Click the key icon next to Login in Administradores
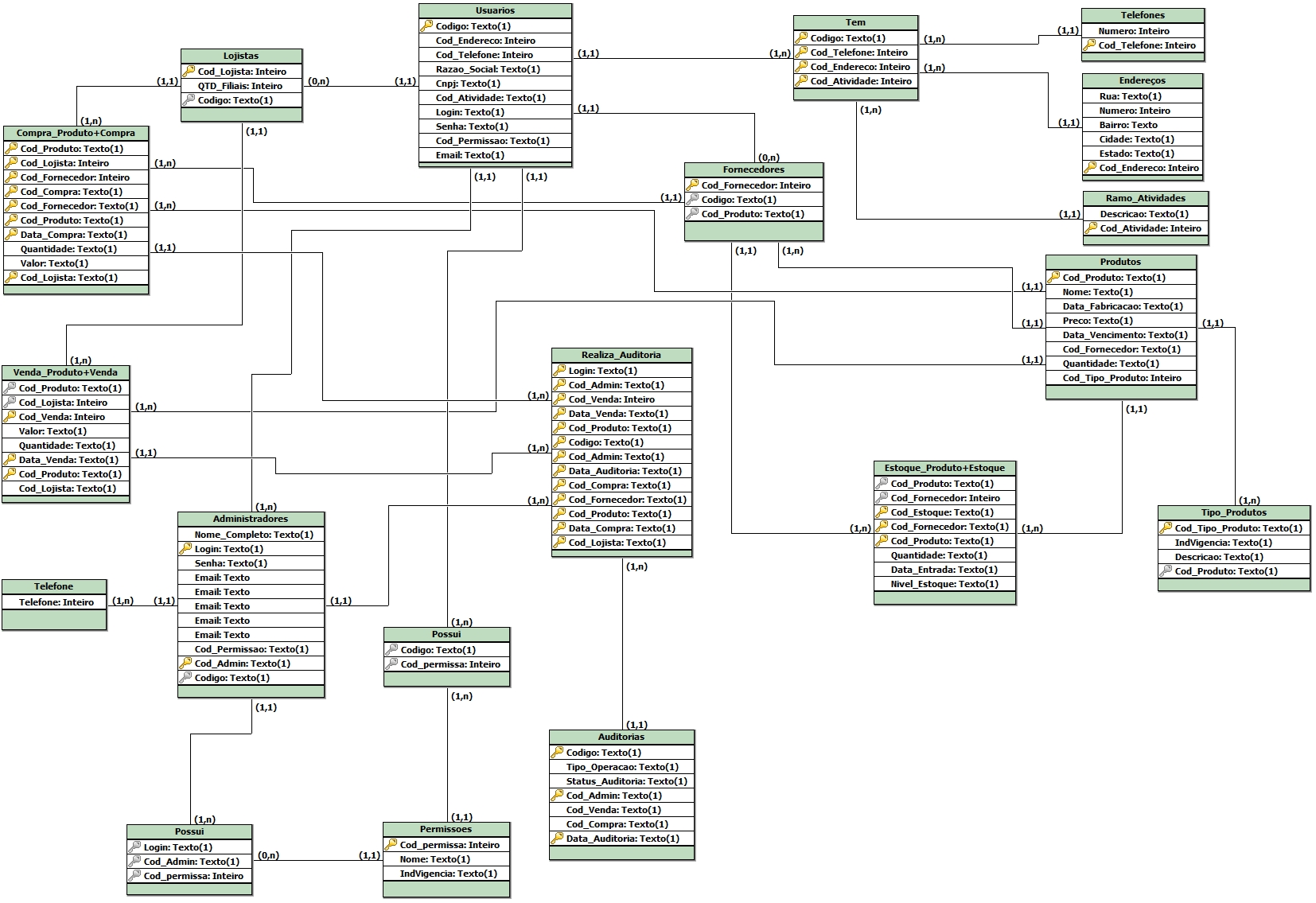This screenshot has width=1316, height=903. click(185, 549)
